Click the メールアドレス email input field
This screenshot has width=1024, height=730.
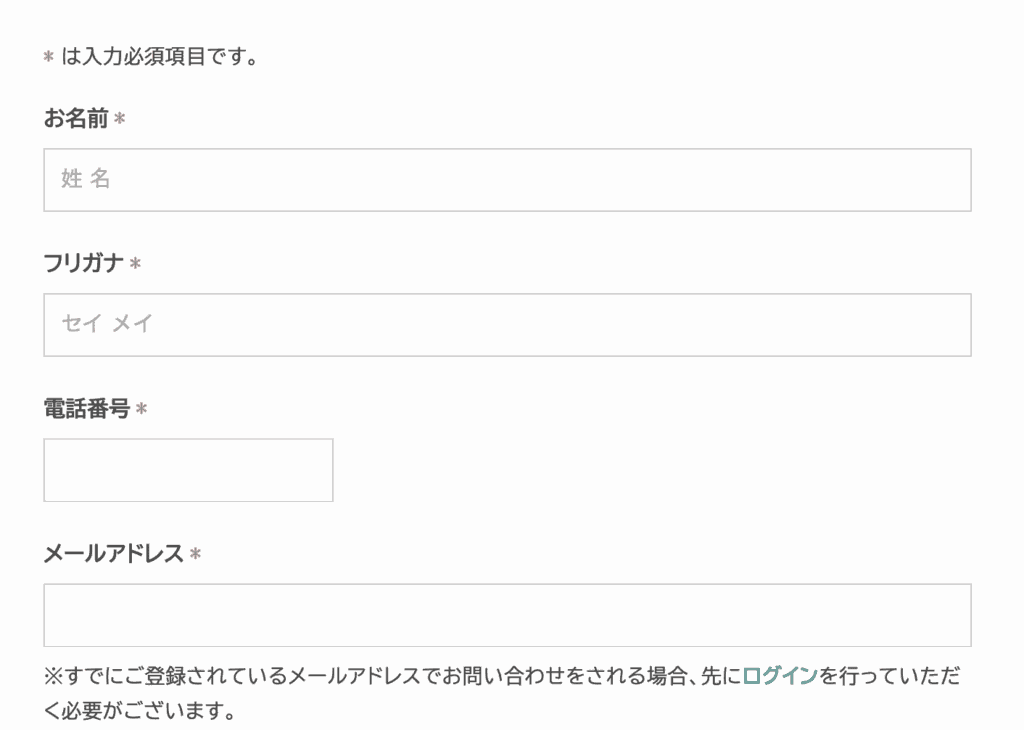click(x=507, y=615)
